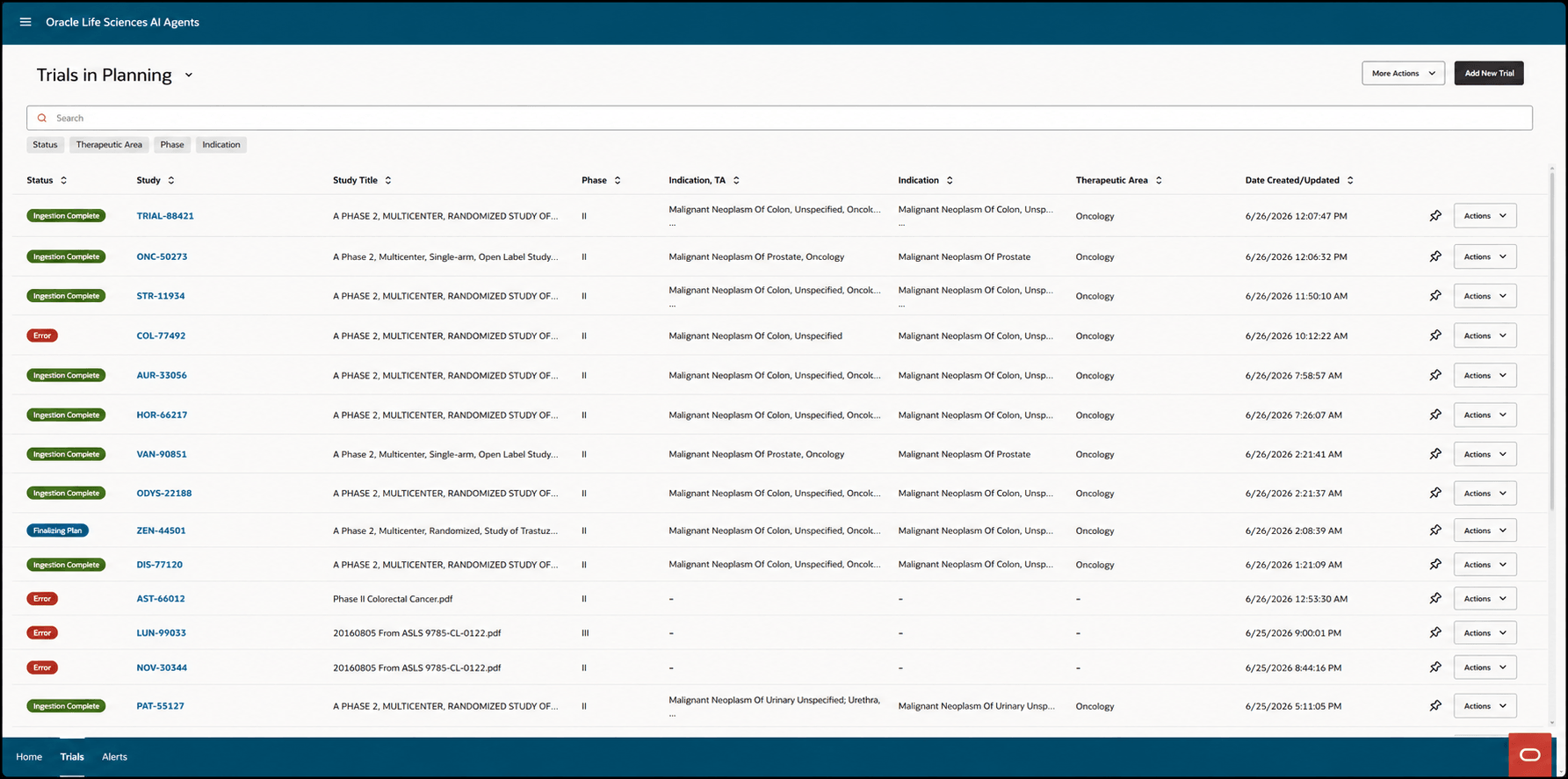Pin the HOR-66217 trial
1568x779 pixels.
click(x=1435, y=415)
